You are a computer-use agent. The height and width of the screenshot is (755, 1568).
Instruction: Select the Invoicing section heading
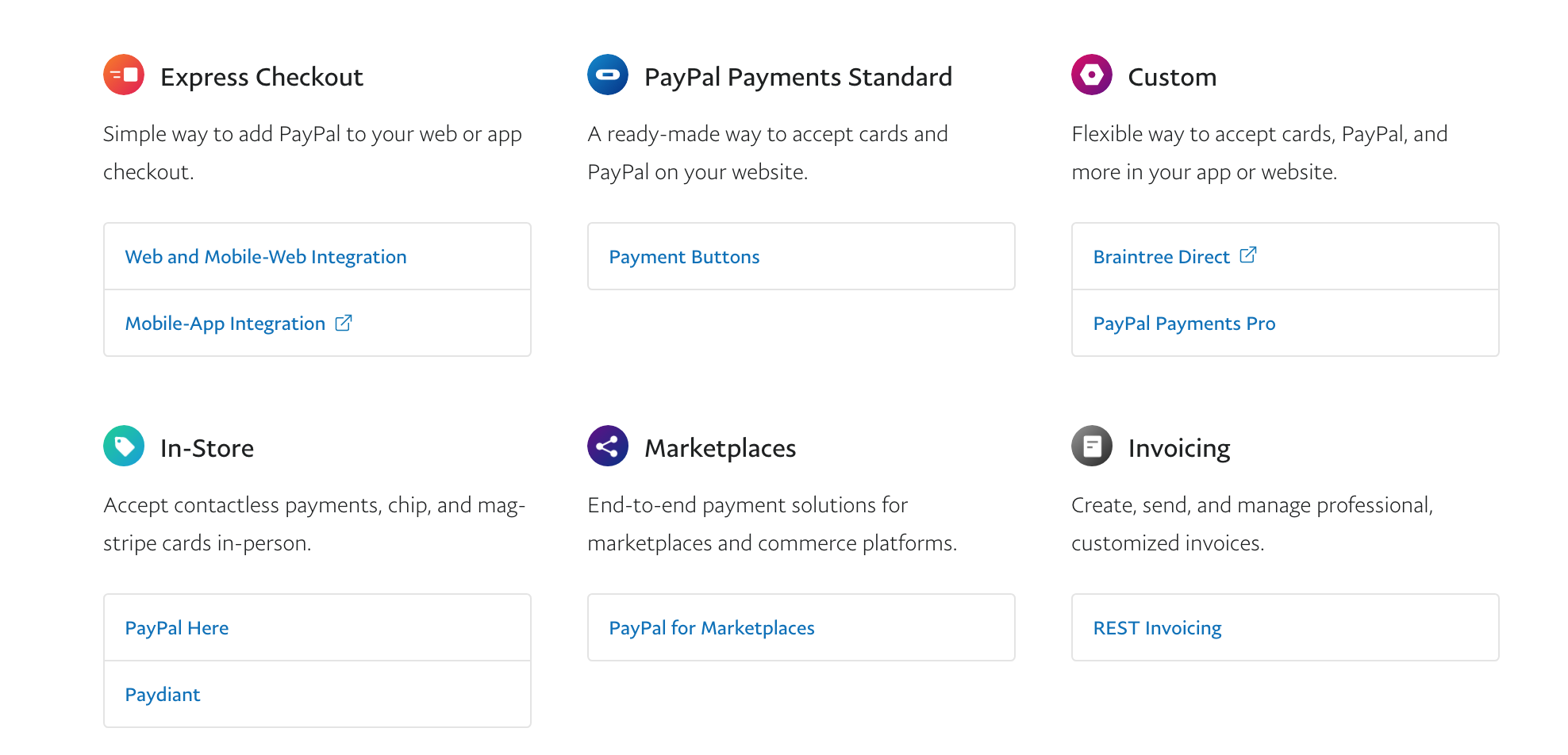click(1178, 446)
